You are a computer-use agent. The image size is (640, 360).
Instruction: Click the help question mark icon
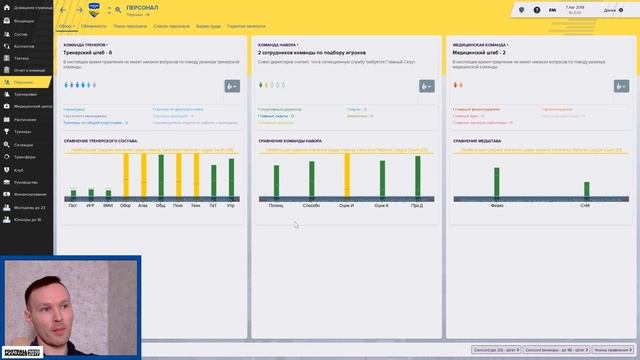(537, 10)
